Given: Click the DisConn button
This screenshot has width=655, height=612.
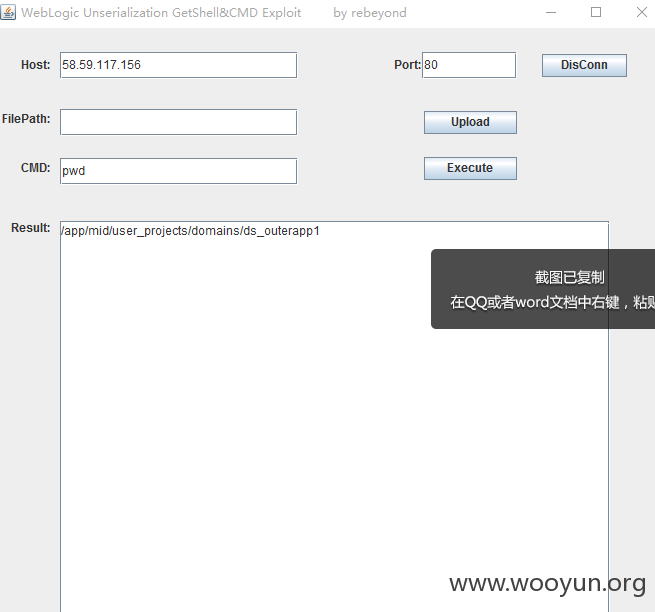Looking at the screenshot, I should point(584,65).
